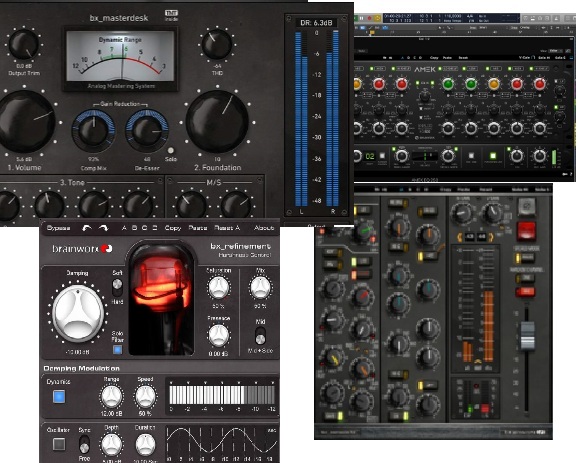Click the THD knob in bx_masterdesk
Screen dimensions: 578x463
tap(217, 44)
